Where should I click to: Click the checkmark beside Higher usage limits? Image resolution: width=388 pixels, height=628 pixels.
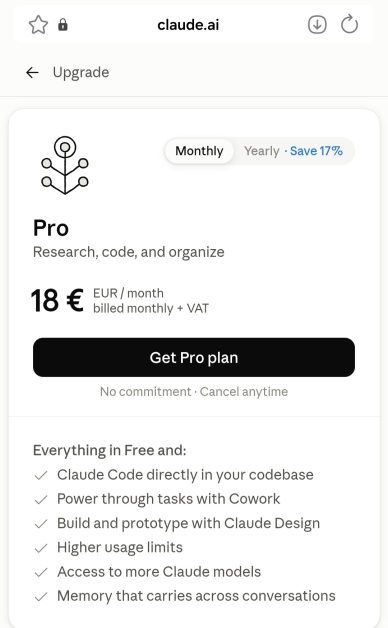[41, 548]
